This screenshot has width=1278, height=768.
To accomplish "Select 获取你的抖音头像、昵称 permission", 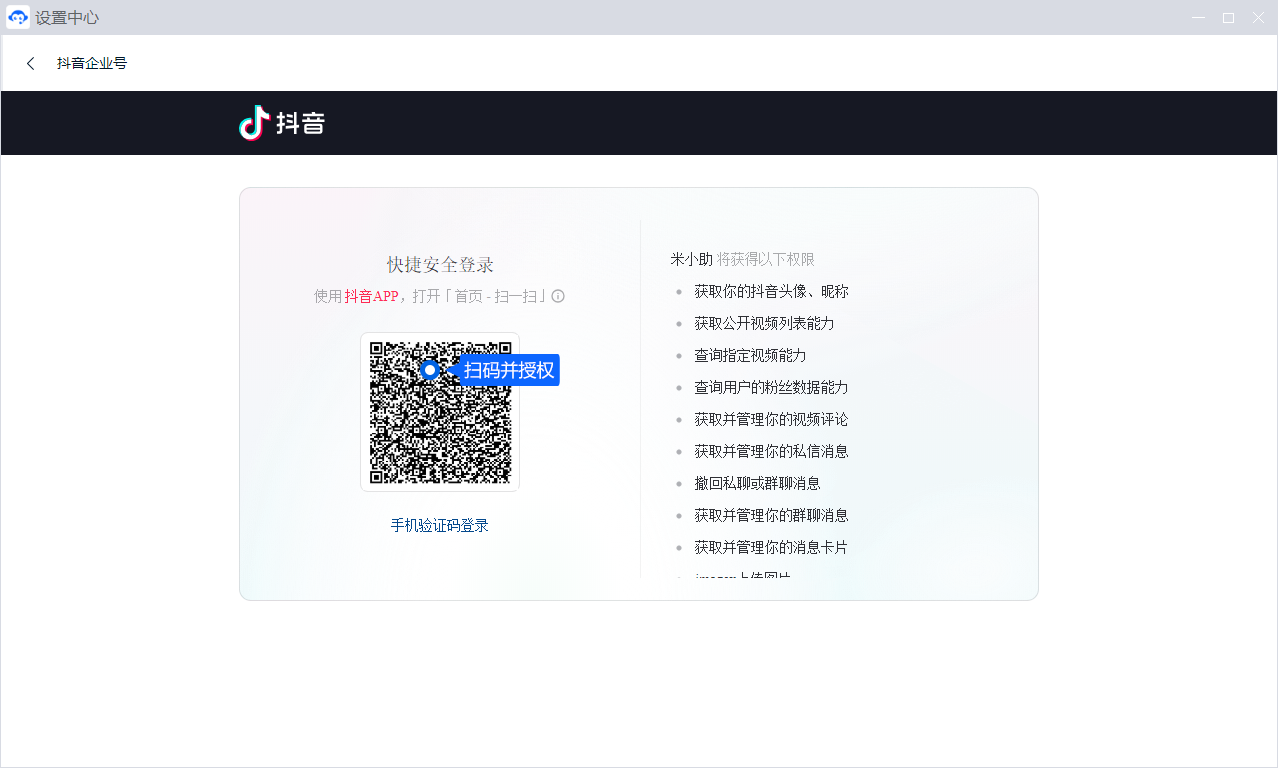I will tap(771, 291).
